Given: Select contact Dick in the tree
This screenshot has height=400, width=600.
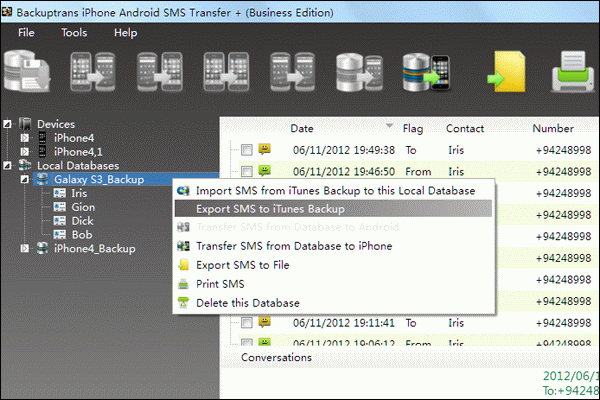Looking at the screenshot, I should tap(82, 221).
